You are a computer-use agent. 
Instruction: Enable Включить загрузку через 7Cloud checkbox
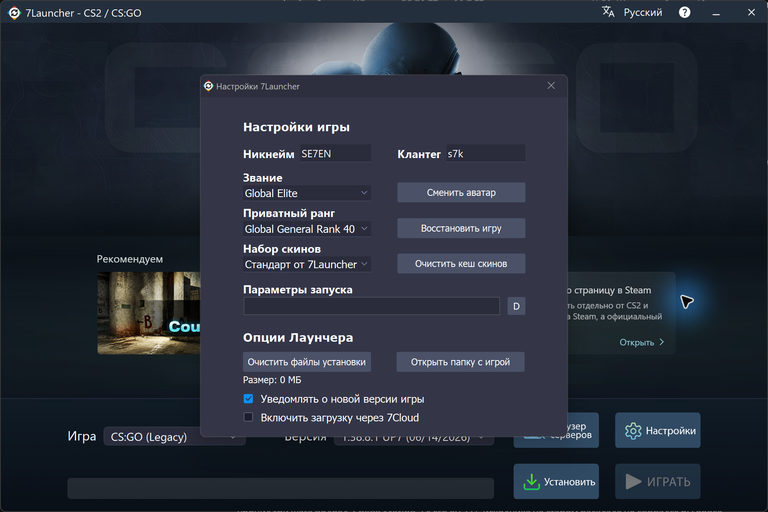pos(248,417)
